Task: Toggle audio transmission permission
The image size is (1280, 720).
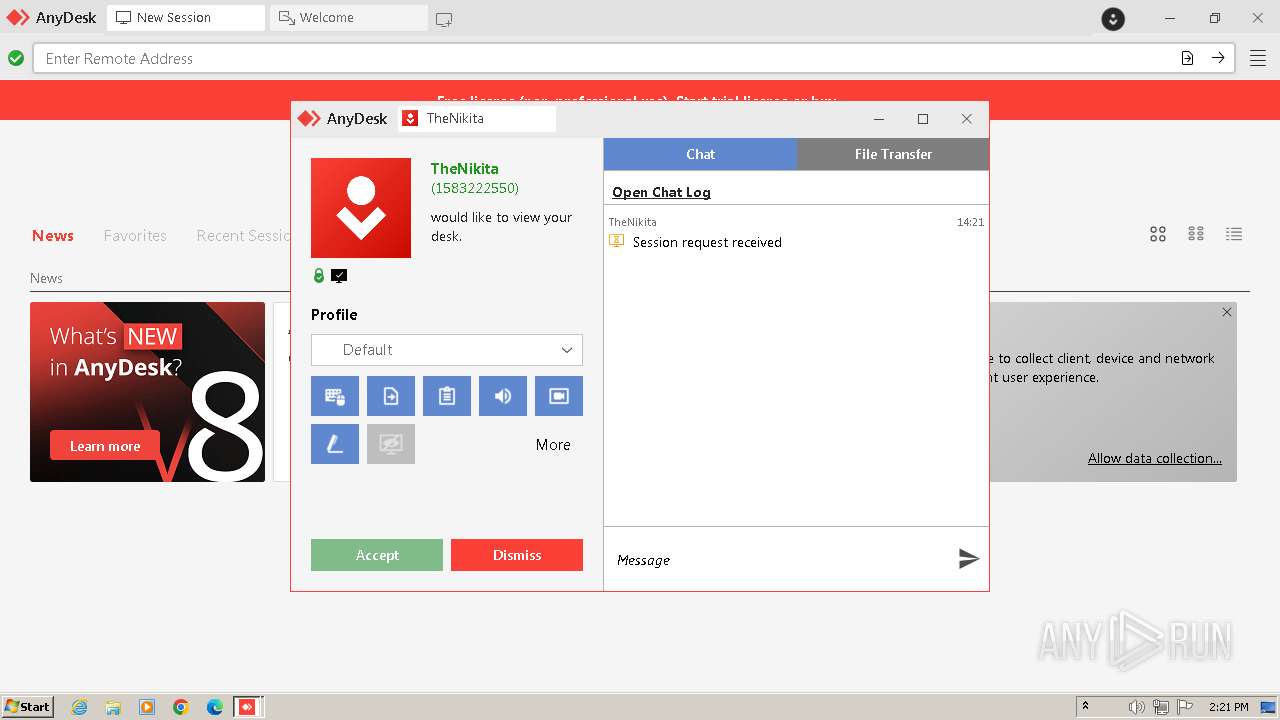Action: (503, 396)
